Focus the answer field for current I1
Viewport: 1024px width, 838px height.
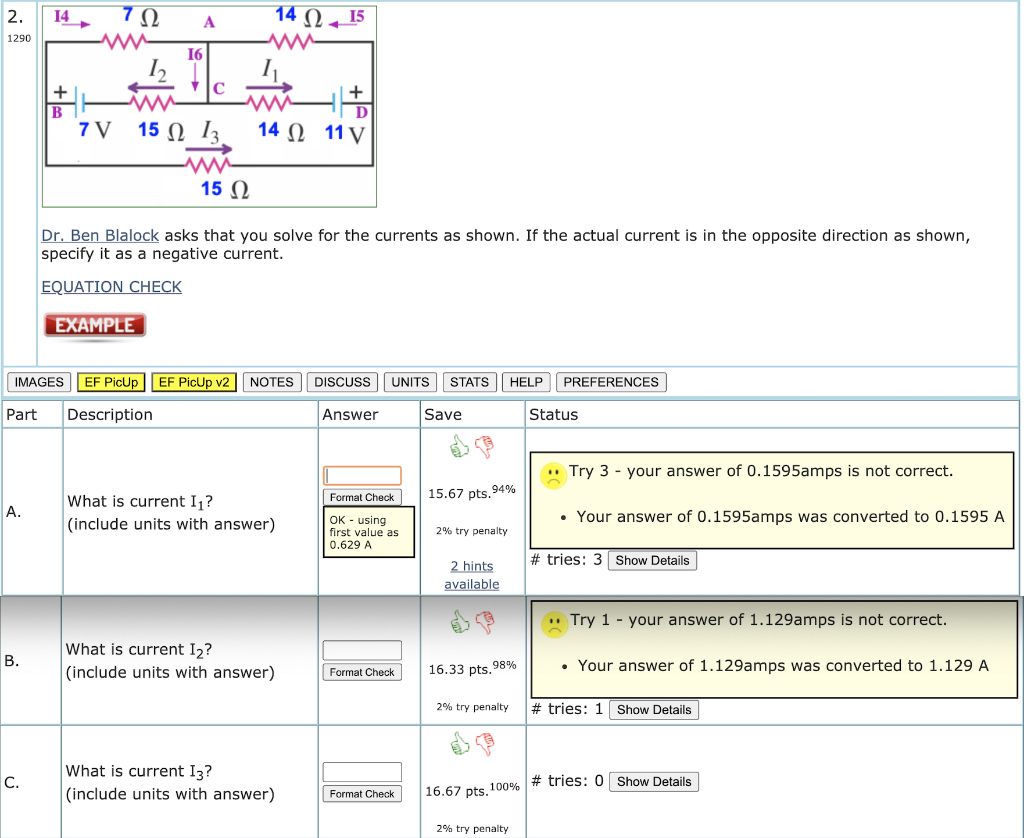click(362, 475)
